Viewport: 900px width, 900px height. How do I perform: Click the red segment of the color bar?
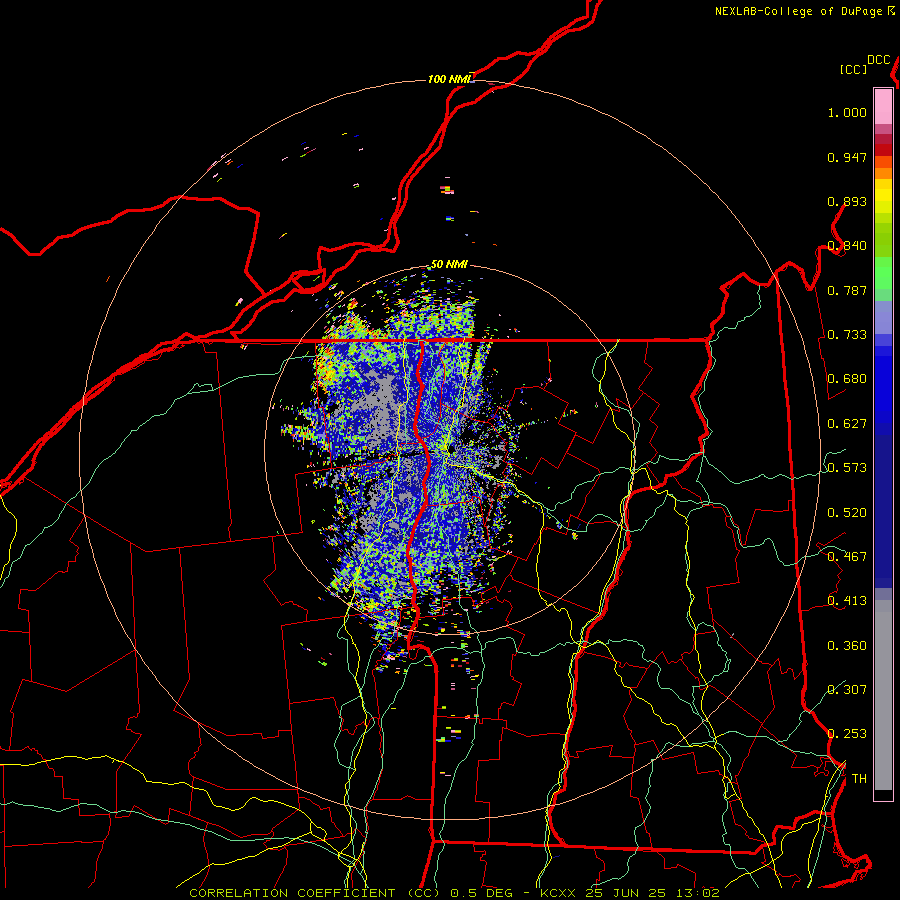(883, 149)
